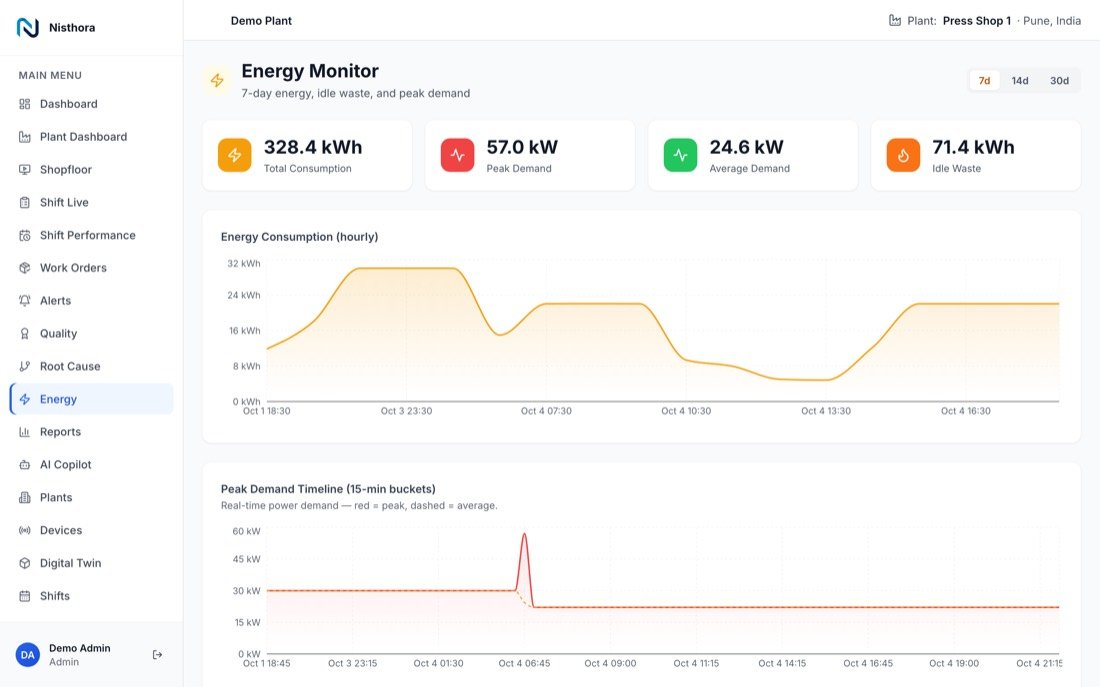Click the Work Orders box icon

coord(25,268)
